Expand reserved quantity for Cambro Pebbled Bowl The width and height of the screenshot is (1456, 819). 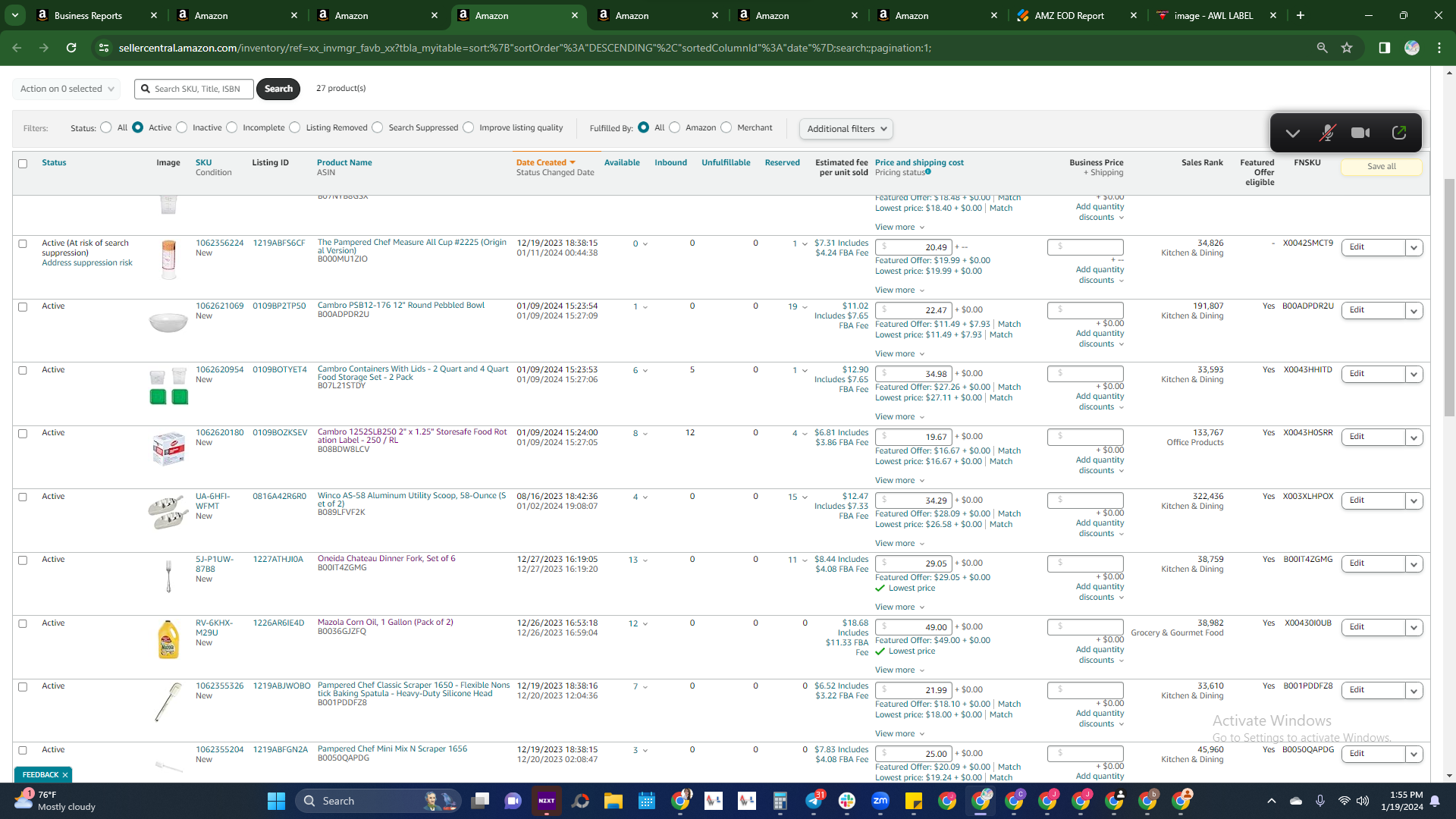pyautogui.click(x=805, y=307)
